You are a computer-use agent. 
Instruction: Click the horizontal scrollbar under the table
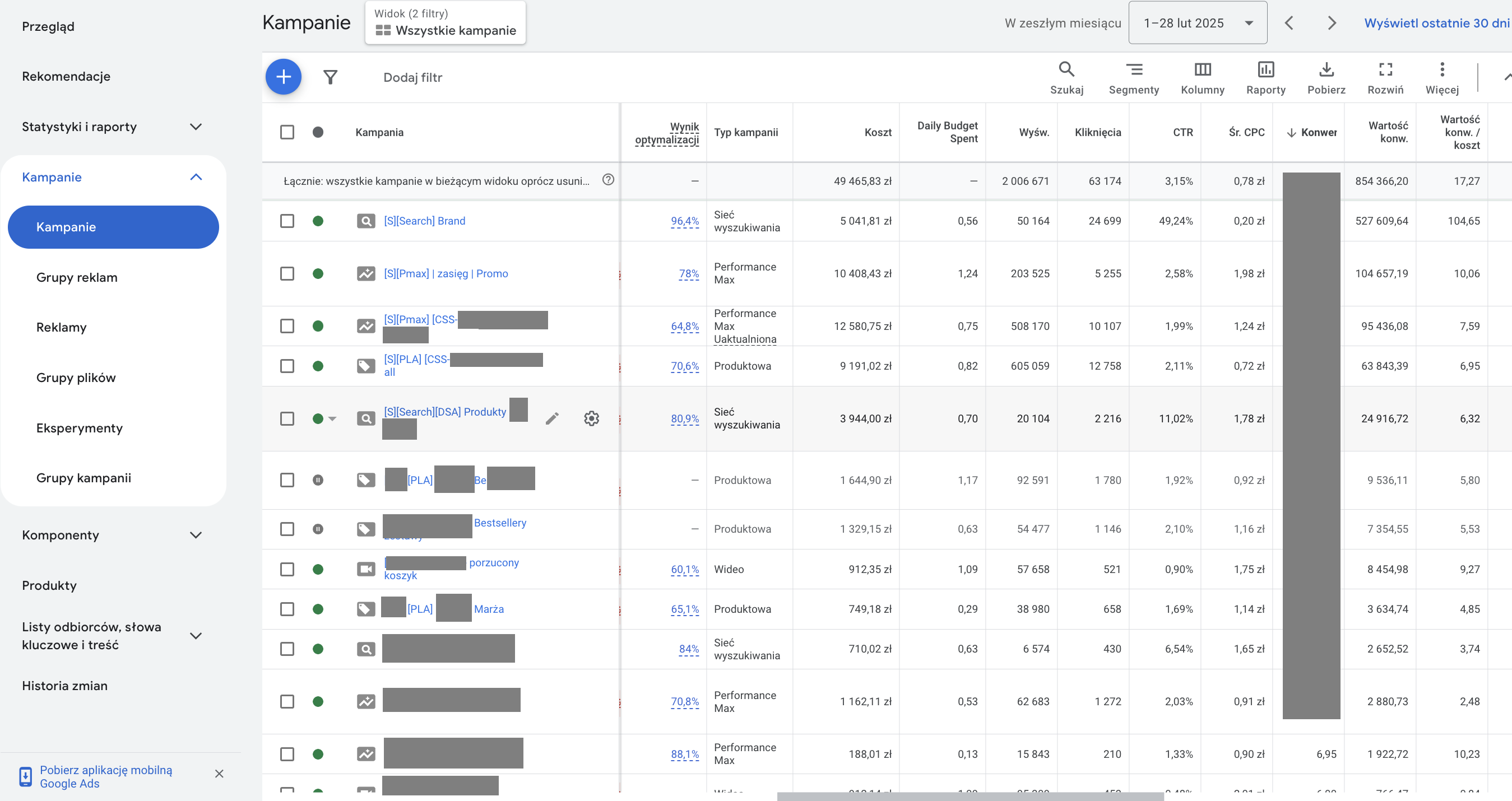[x=970, y=797]
